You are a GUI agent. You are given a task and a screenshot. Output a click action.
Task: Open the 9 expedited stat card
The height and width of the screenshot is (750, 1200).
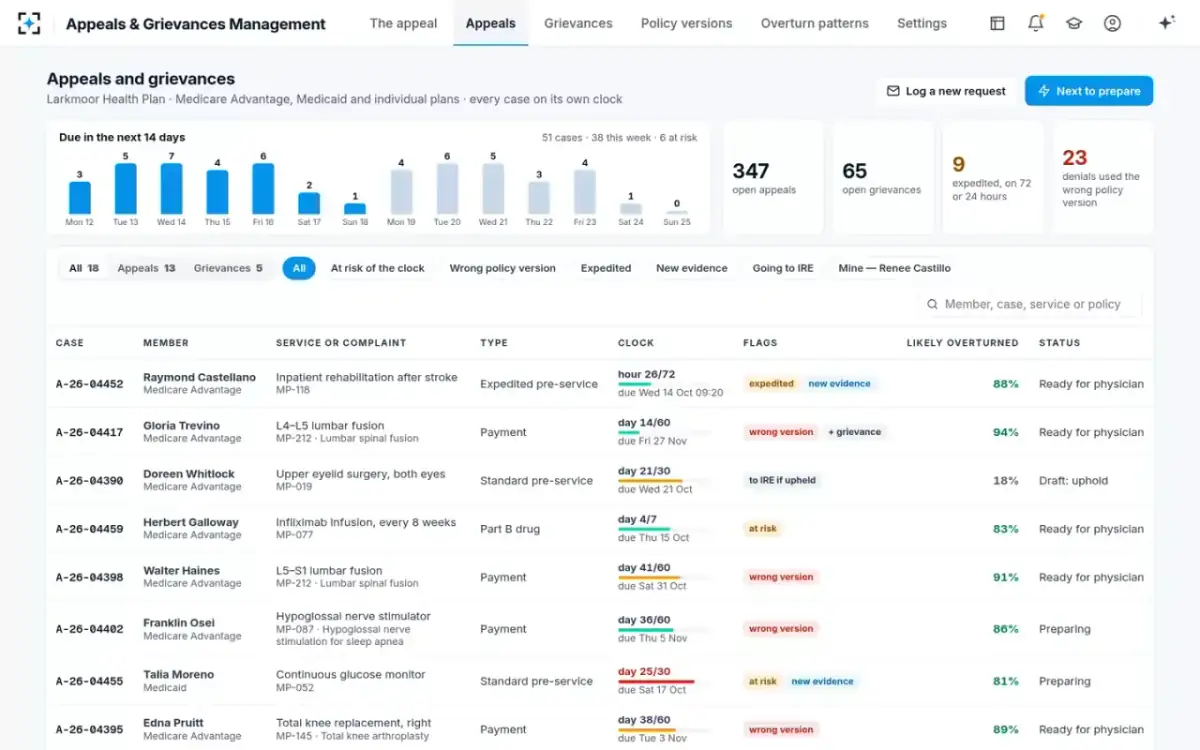(x=993, y=178)
